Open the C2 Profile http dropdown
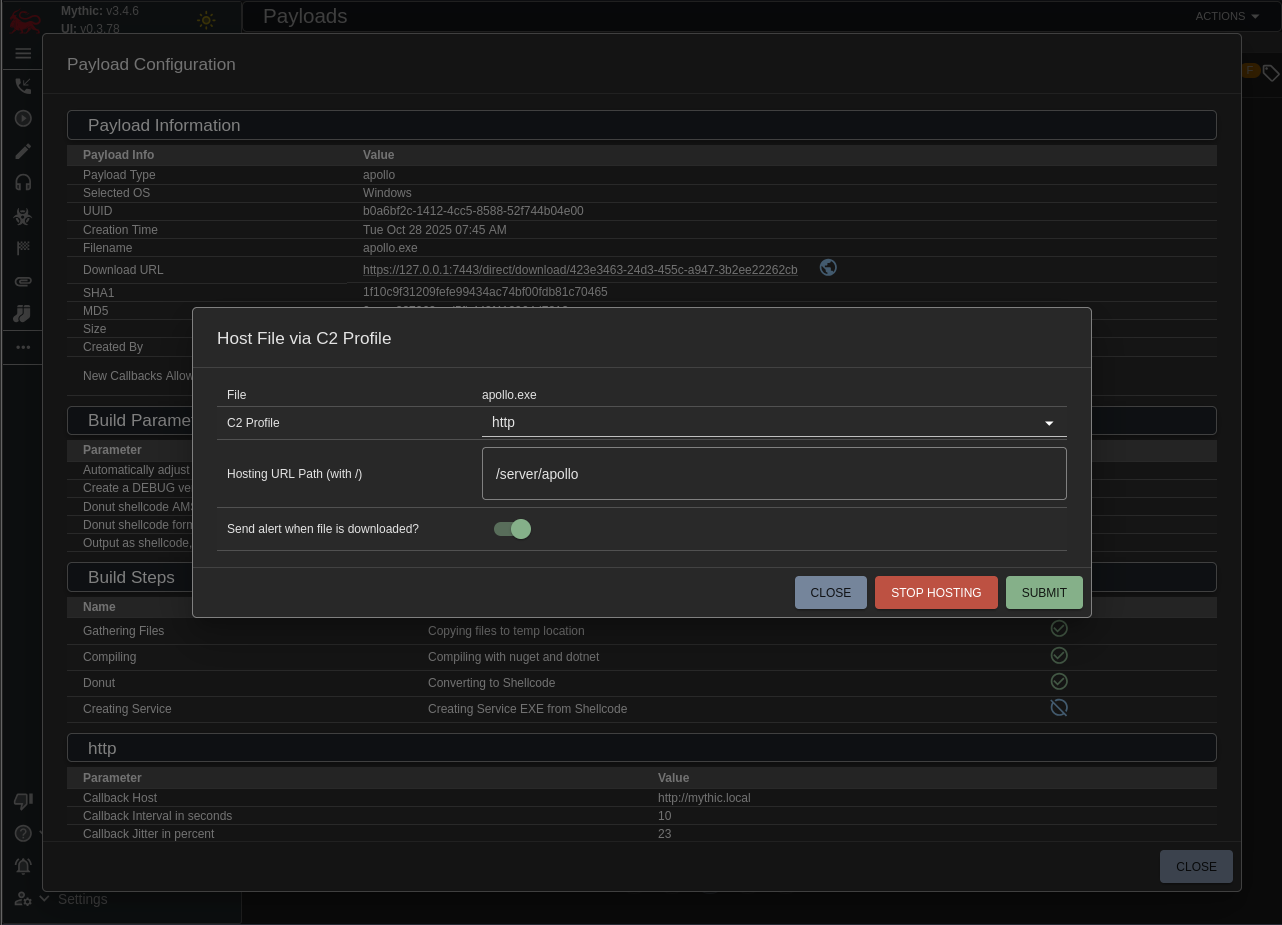 (x=773, y=423)
